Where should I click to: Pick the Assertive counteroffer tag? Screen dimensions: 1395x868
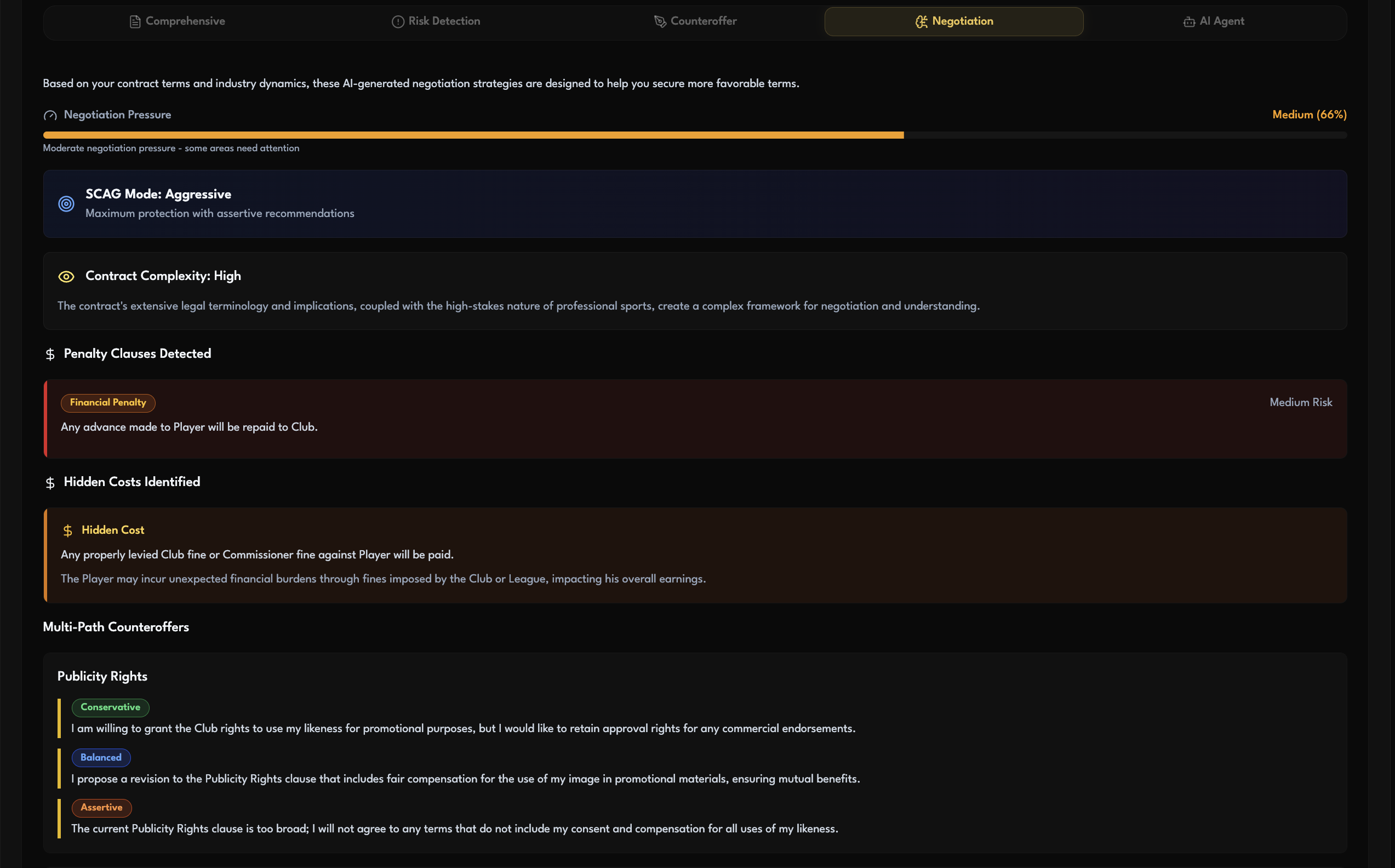pyautogui.click(x=101, y=808)
